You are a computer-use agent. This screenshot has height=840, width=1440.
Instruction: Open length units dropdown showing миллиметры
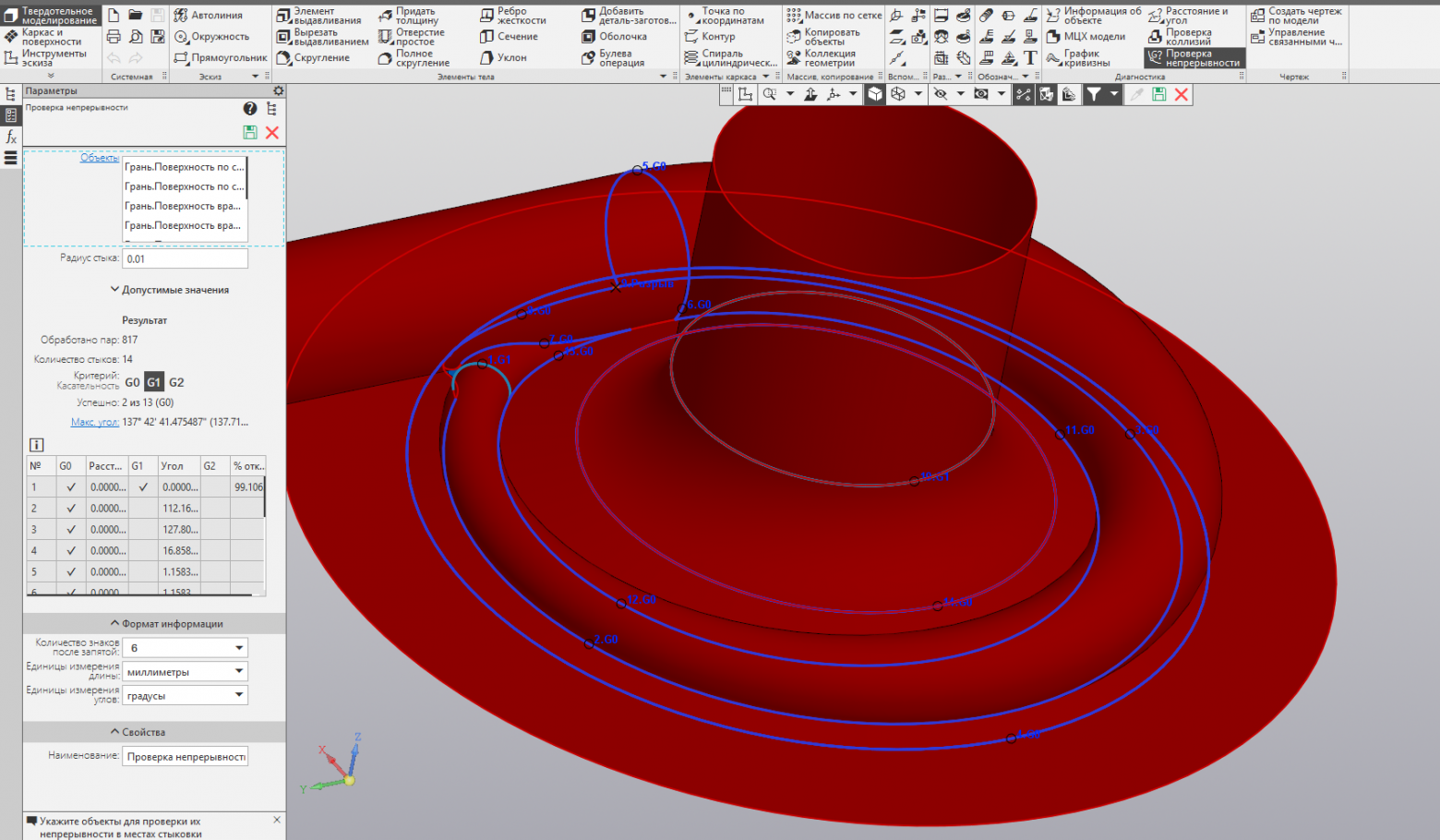239,671
